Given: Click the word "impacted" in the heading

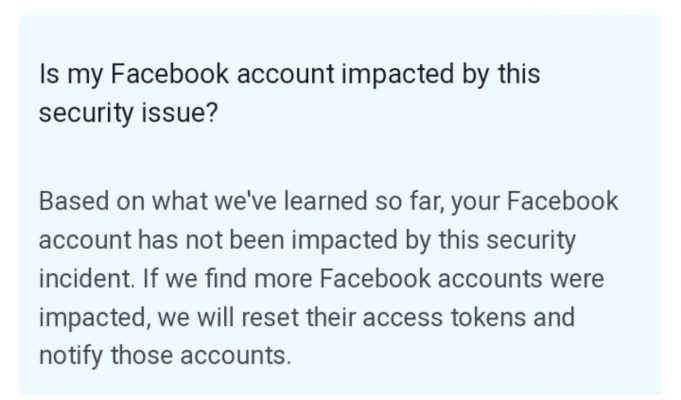Looking at the screenshot, I should (x=397, y=74).
